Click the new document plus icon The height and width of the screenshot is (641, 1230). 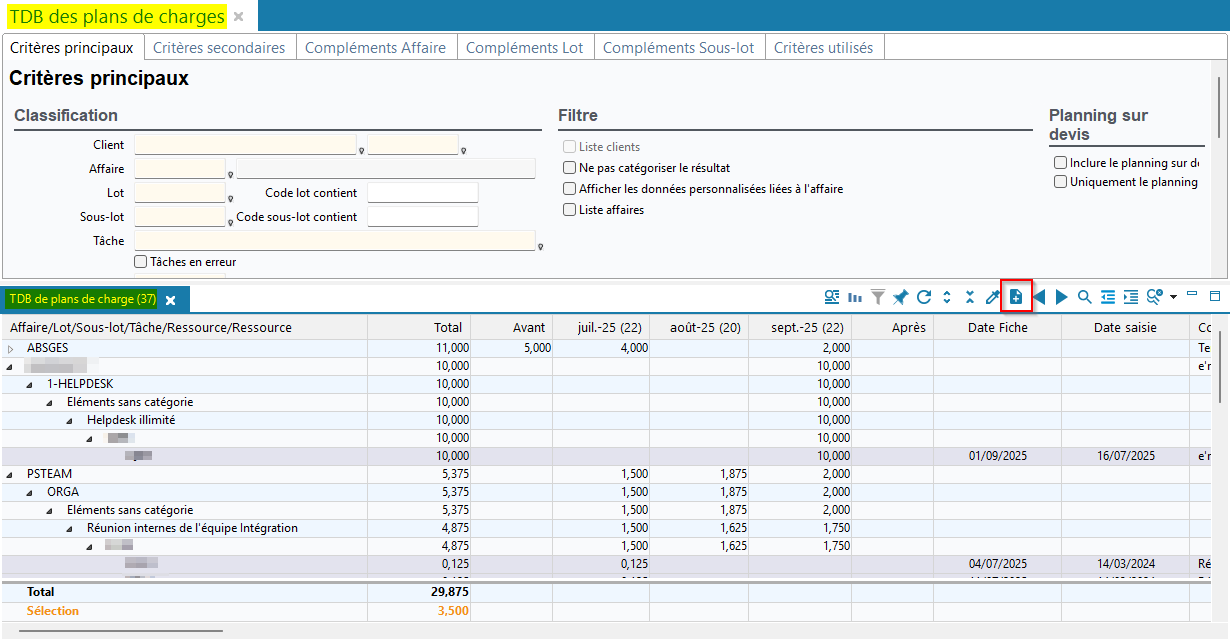click(1016, 297)
